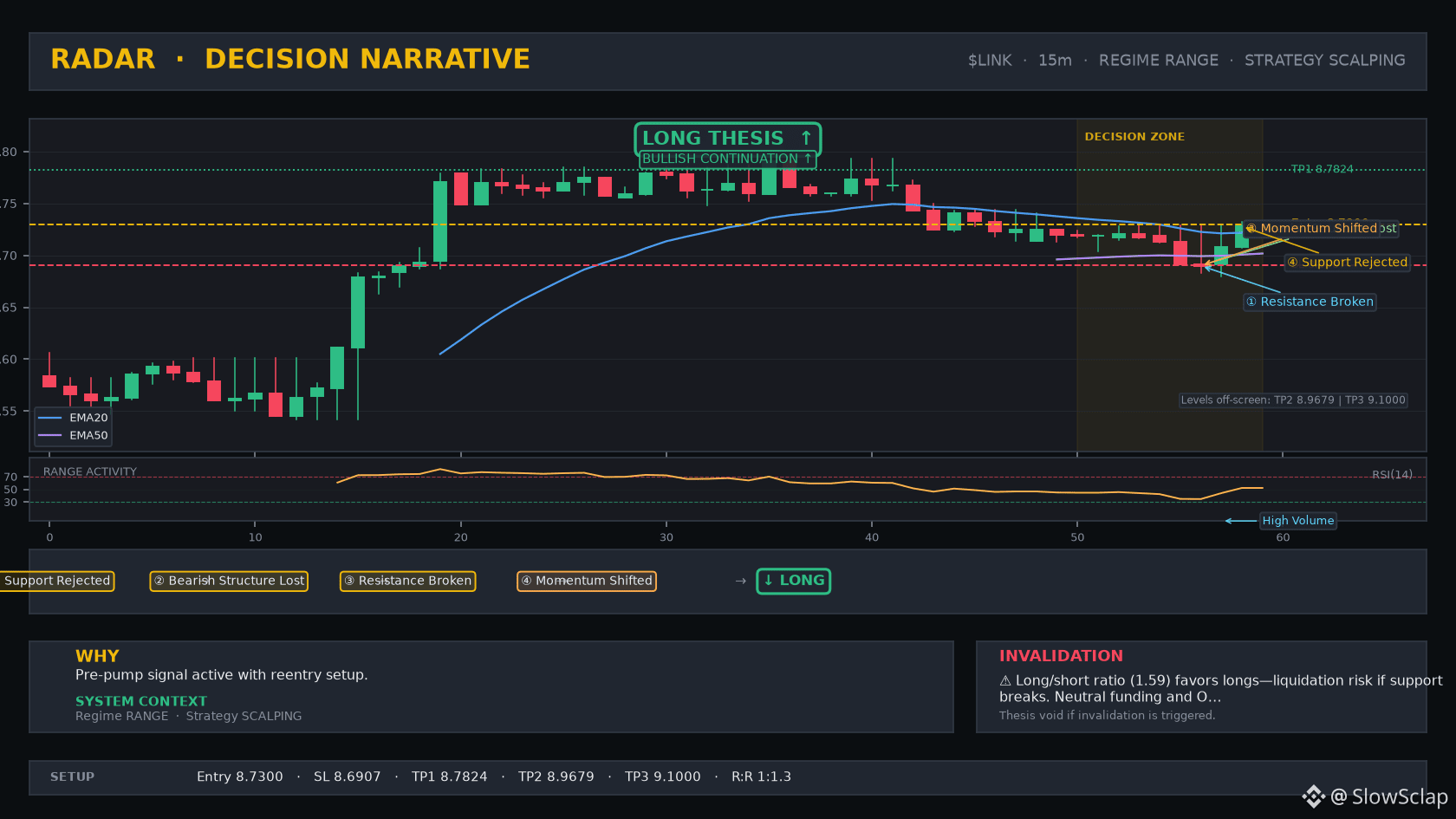Select the LONG THESIS badge above the chart
1456x819 pixels.
(x=727, y=139)
